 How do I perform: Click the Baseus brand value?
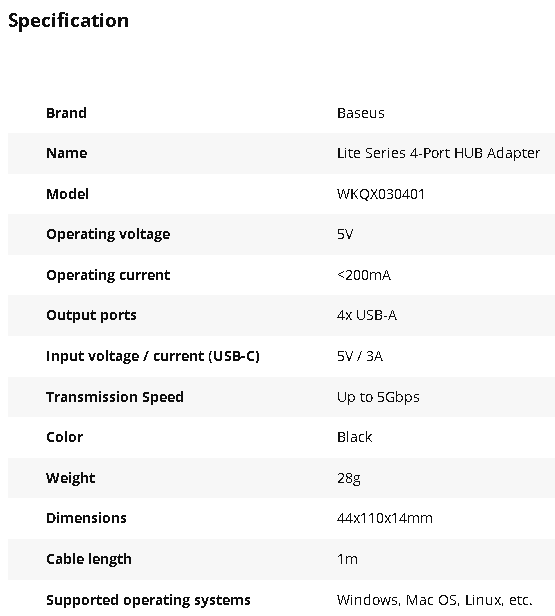361,113
